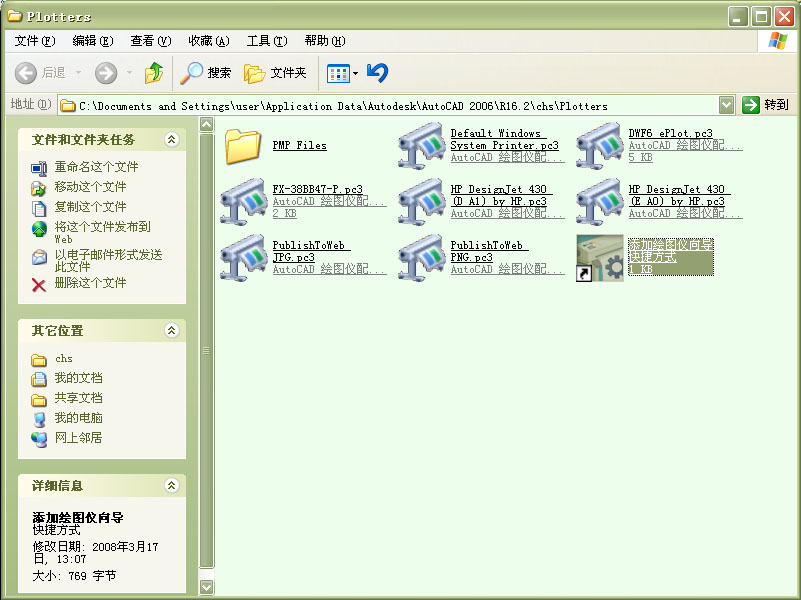Select HP DesignJet 430 (E A0) icon
This screenshot has width=801, height=600.
(599, 202)
